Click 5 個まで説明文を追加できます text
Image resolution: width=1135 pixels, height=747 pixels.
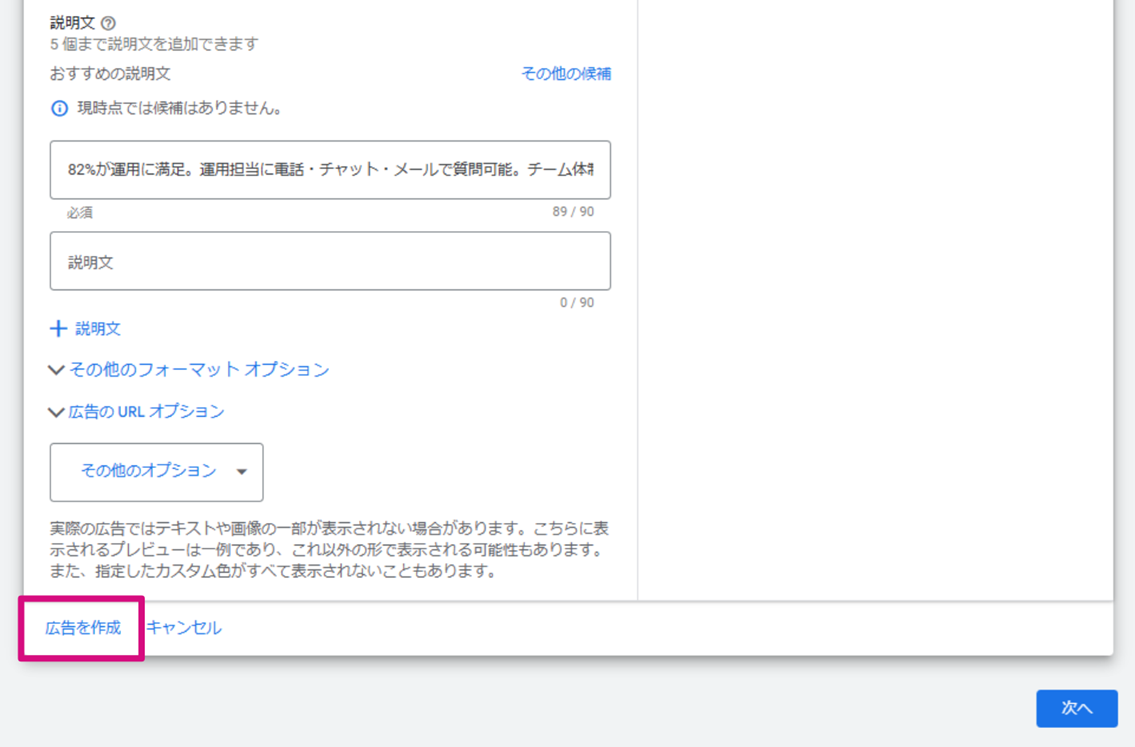pos(154,44)
